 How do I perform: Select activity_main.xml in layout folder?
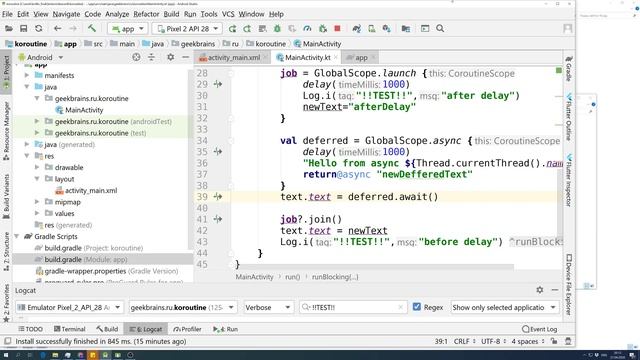point(86,191)
